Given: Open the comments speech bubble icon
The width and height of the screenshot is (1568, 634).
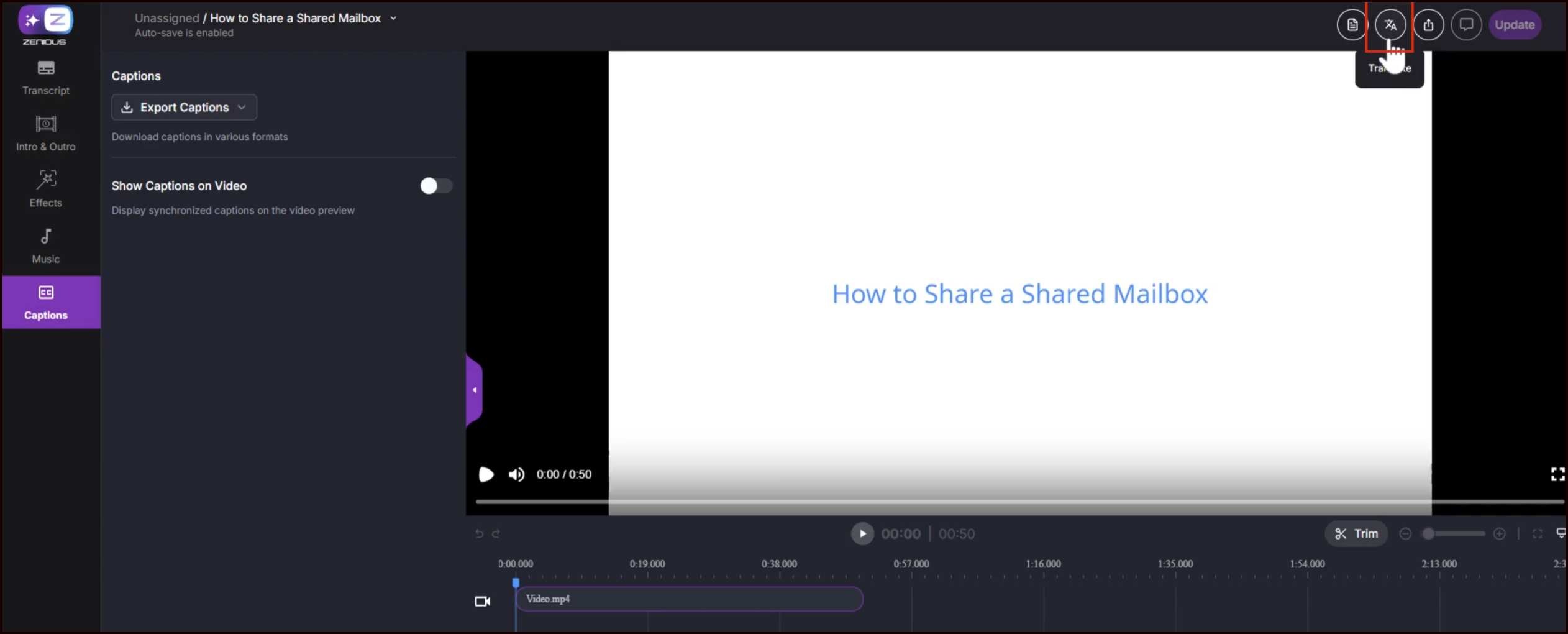Looking at the screenshot, I should [1466, 25].
